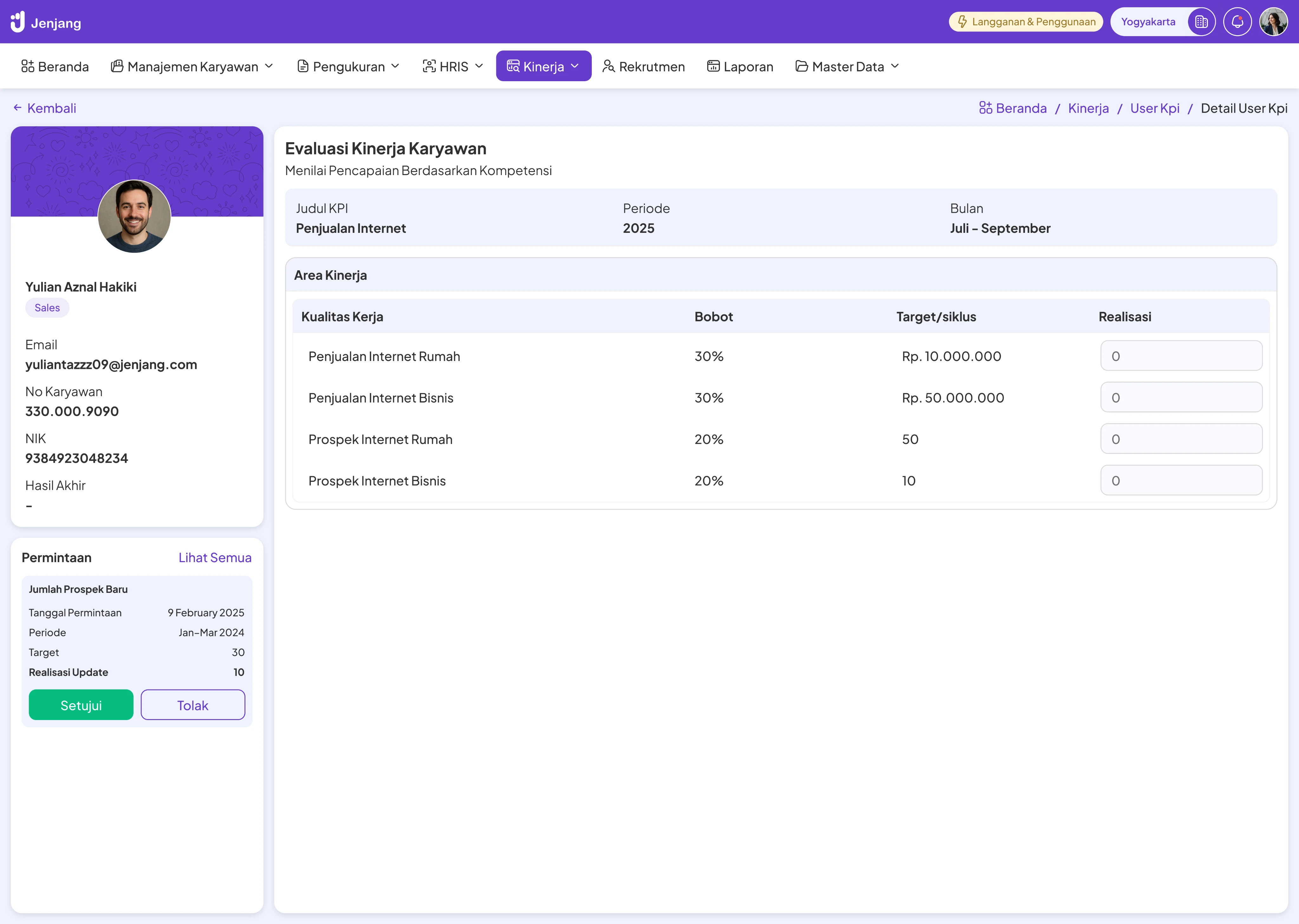Click the Jenjang logo icon
Viewport: 1299px width, 924px height.
click(x=18, y=22)
